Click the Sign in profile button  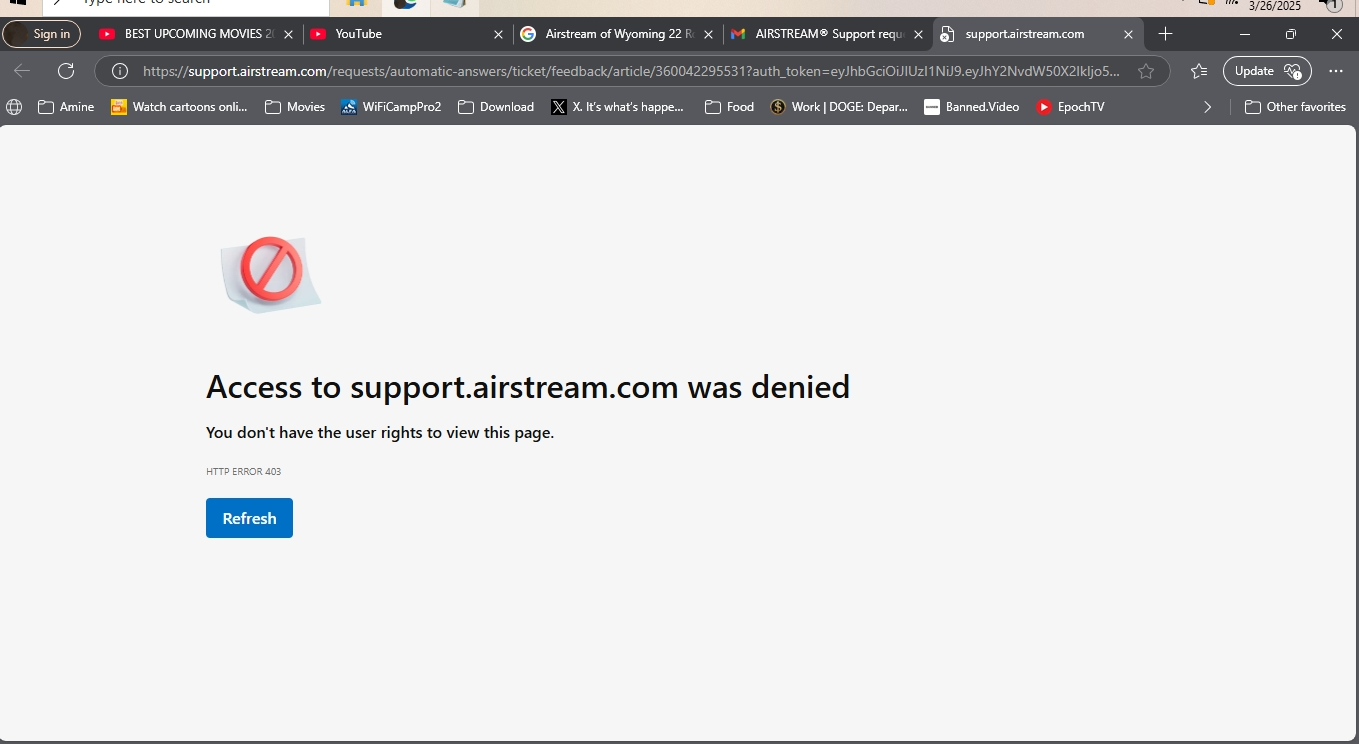pyautogui.click(x=42, y=34)
